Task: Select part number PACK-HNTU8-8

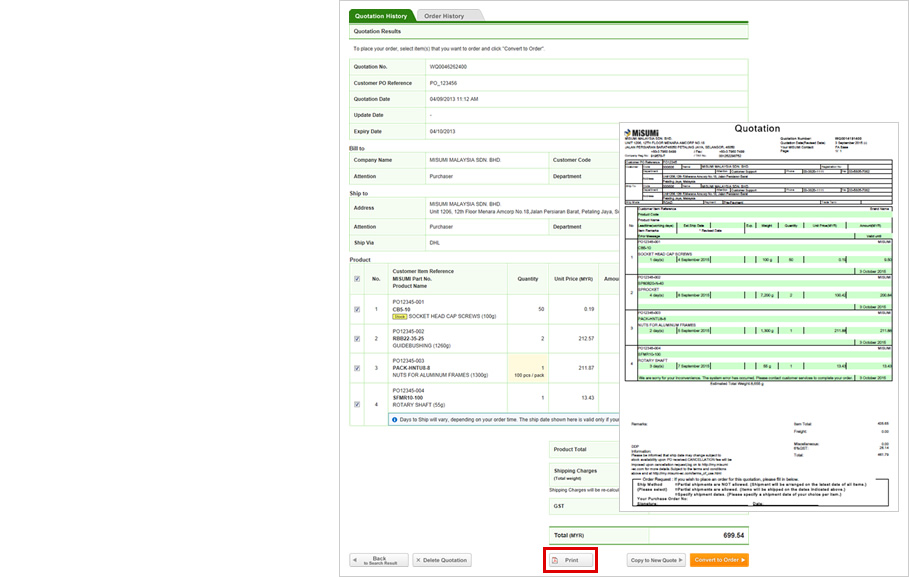Action: click(412, 368)
